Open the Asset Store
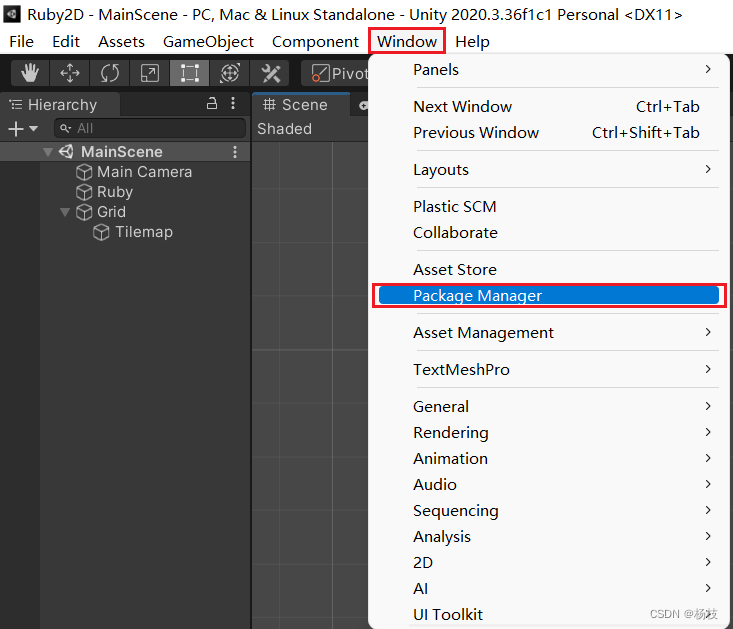Viewport: 733px width, 629px height. [x=548, y=270]
